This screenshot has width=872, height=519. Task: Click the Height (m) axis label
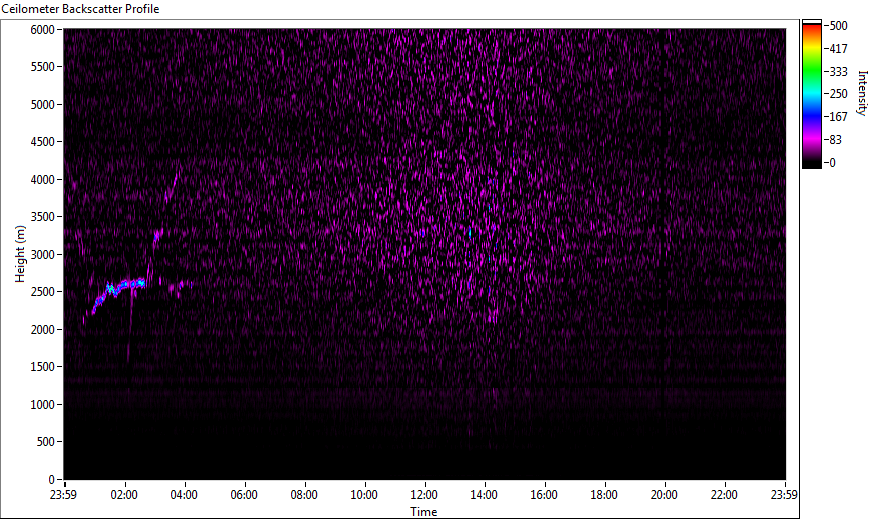[x=21, y=254]
